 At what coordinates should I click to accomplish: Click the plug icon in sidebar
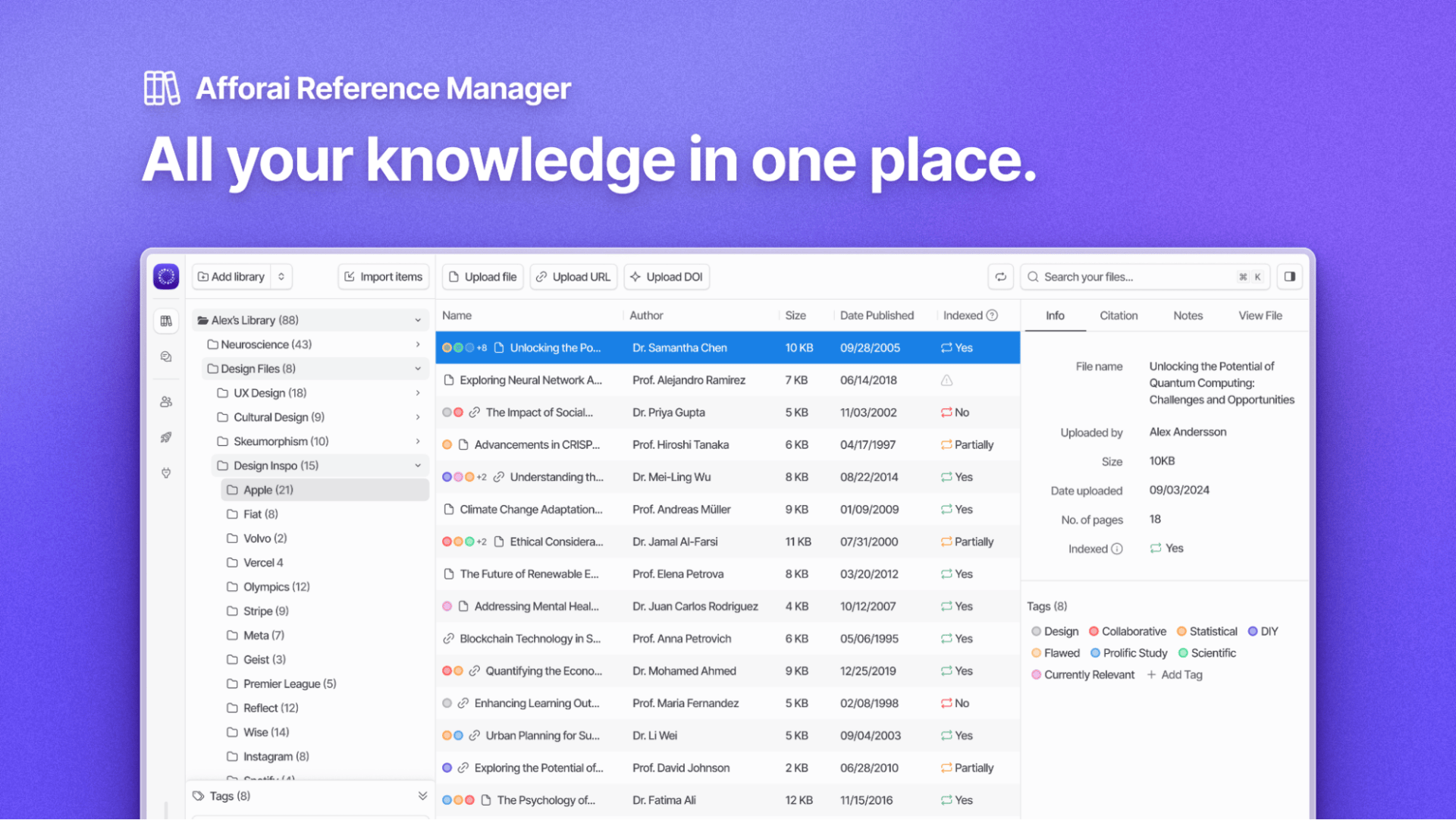point(166,473)
